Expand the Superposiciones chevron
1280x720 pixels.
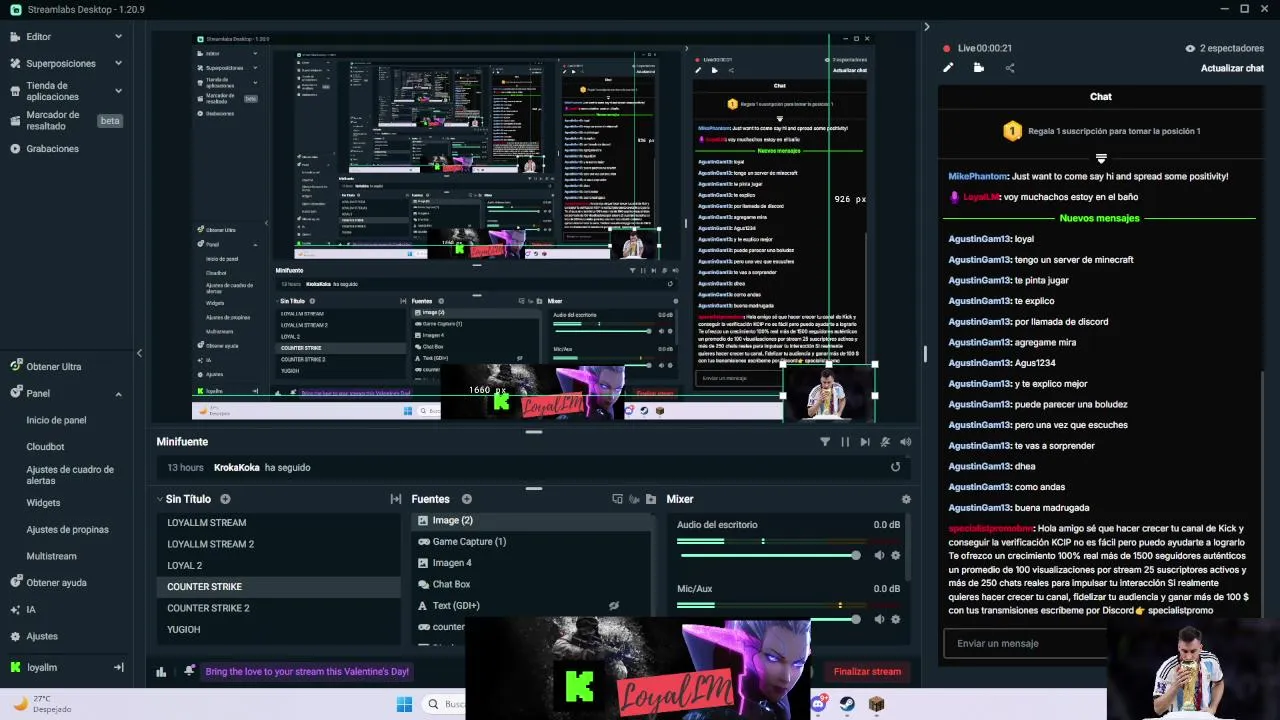pyautogui.click(x=118, y=63)
